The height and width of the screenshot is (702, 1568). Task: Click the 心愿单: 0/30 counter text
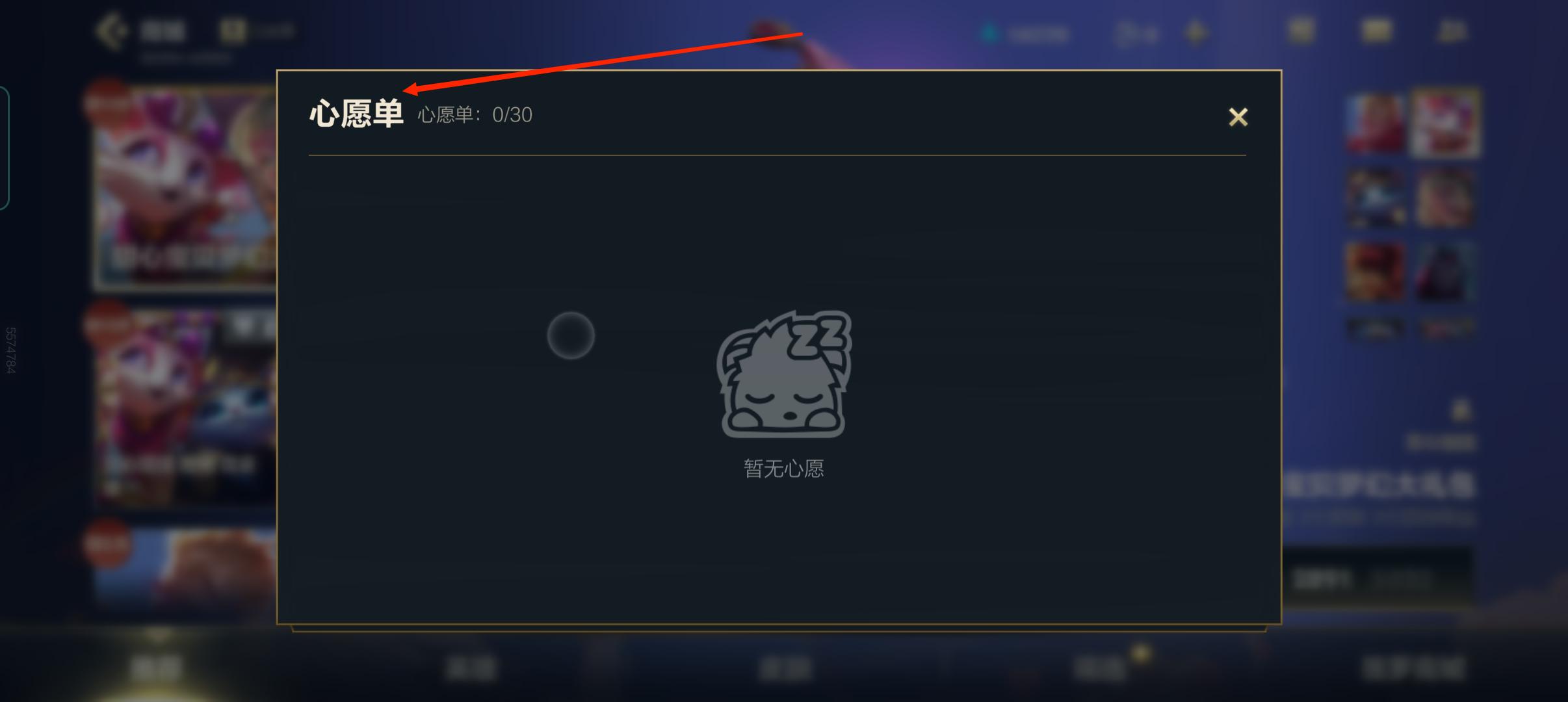[475, 115]
